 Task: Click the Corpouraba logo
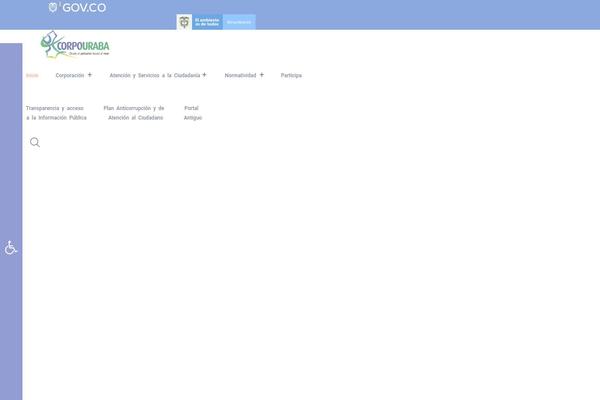point(75,45)
